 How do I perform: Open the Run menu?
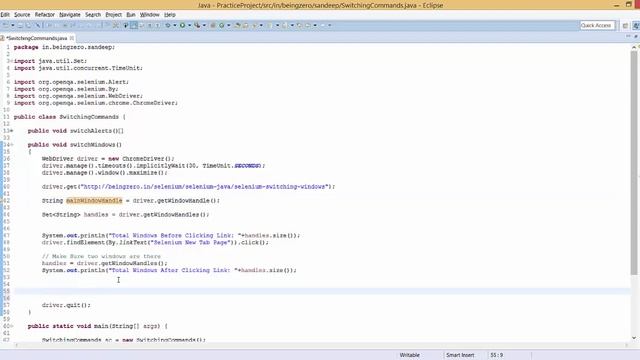131,15
